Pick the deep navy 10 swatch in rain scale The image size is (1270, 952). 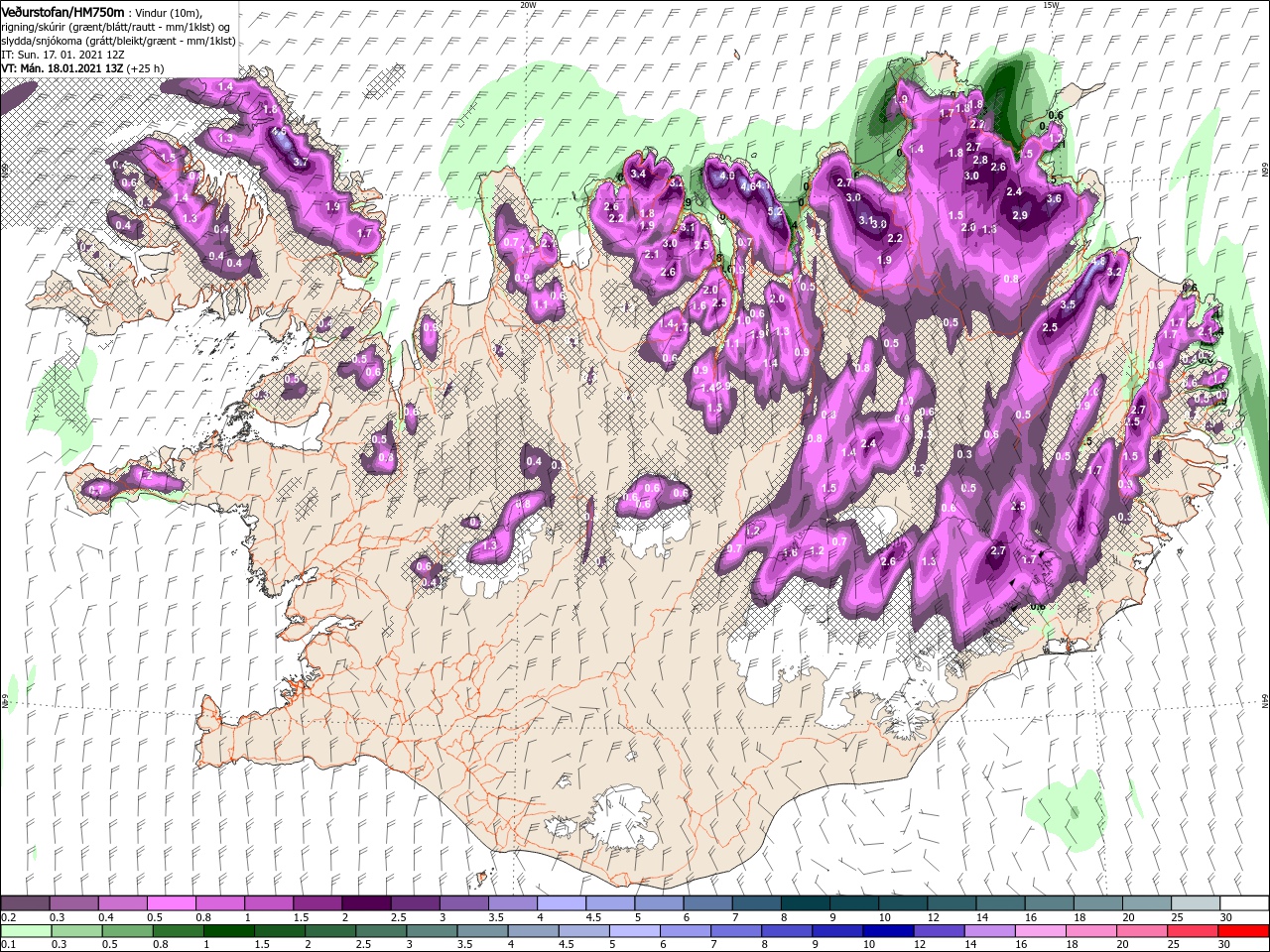[888, 930]
